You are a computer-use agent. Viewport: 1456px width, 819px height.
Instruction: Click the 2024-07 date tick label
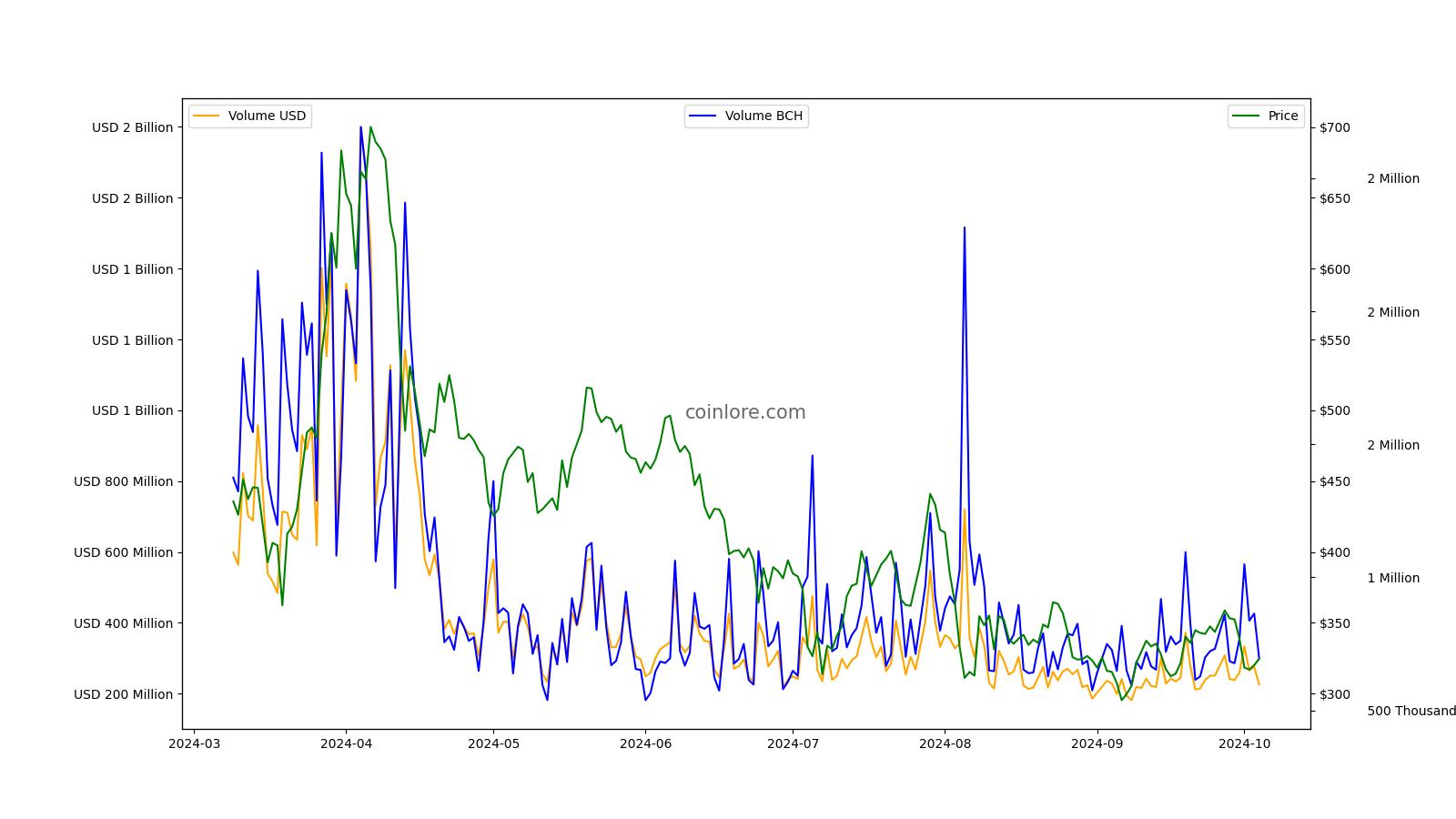click(793, 743)
